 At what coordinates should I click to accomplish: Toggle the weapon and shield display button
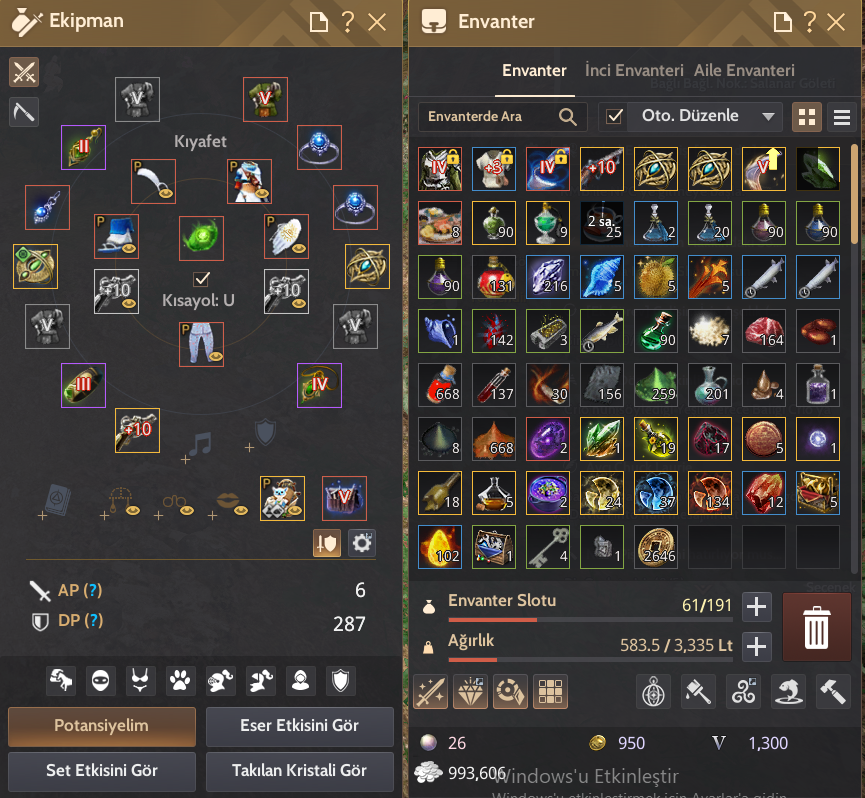[327, 543]
